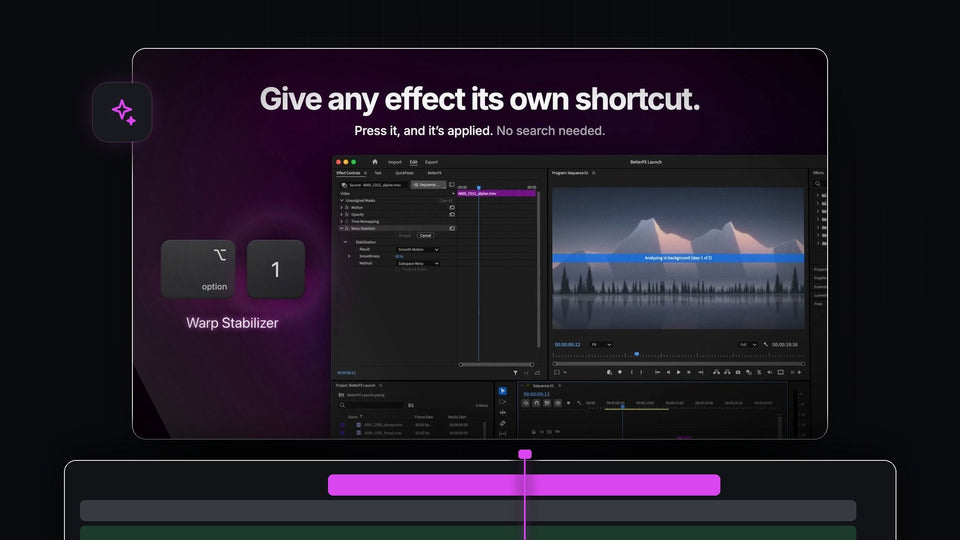Select the Razor tool

point(503,424)
